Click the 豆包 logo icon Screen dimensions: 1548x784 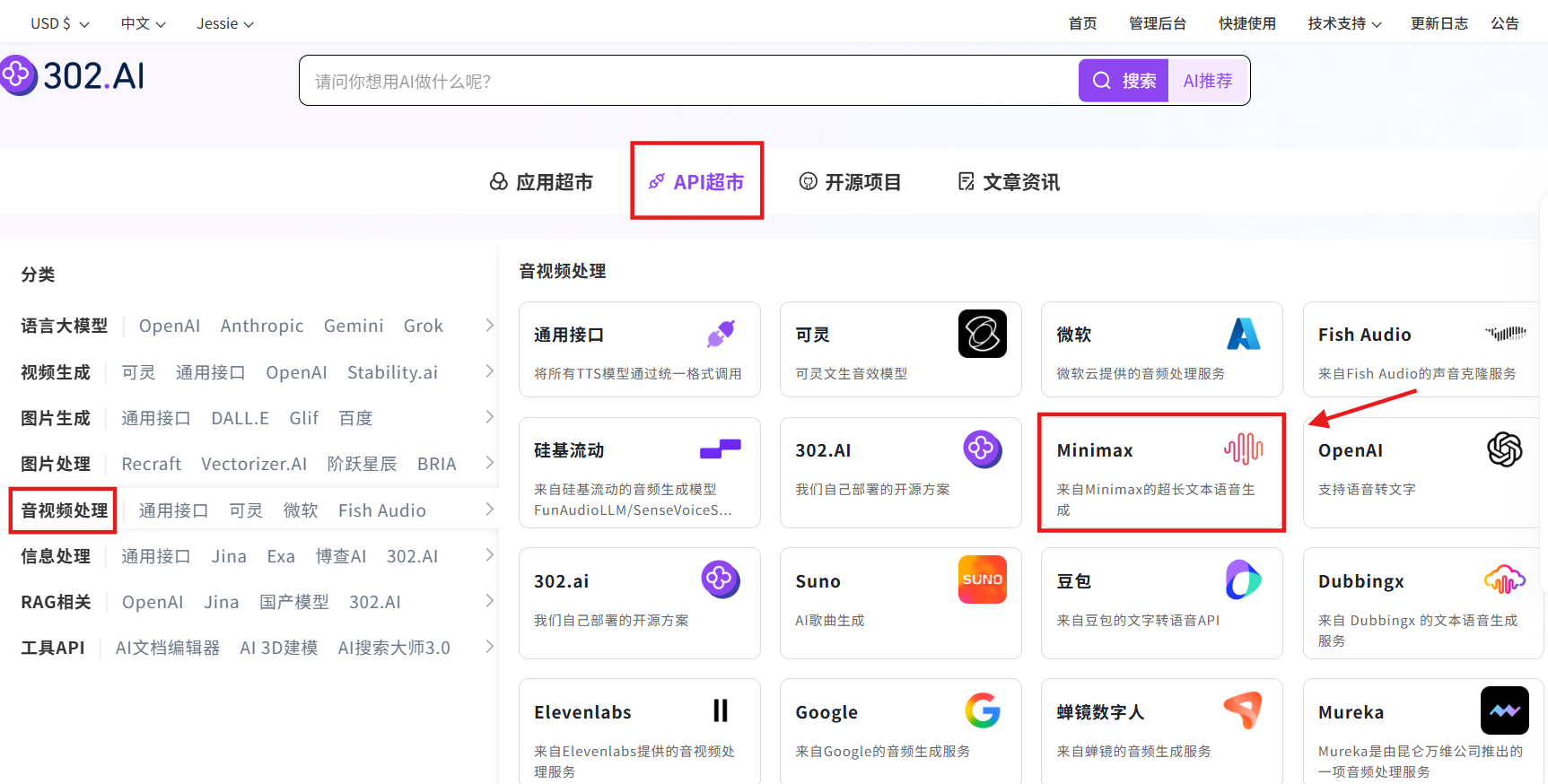point(1244,579)
